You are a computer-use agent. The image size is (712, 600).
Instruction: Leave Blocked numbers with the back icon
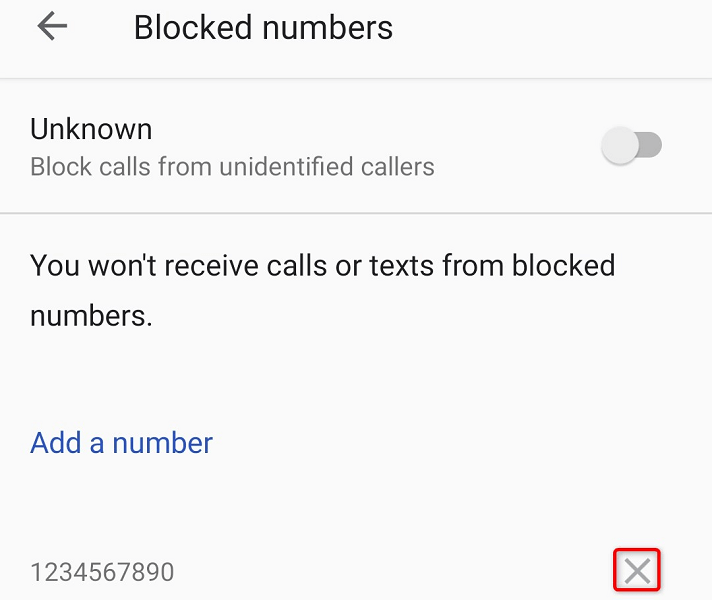click(52, 26)
